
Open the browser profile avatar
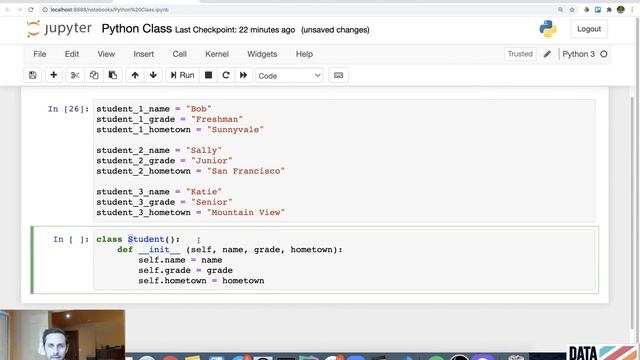pyautogui.click(x=621, y=9)
